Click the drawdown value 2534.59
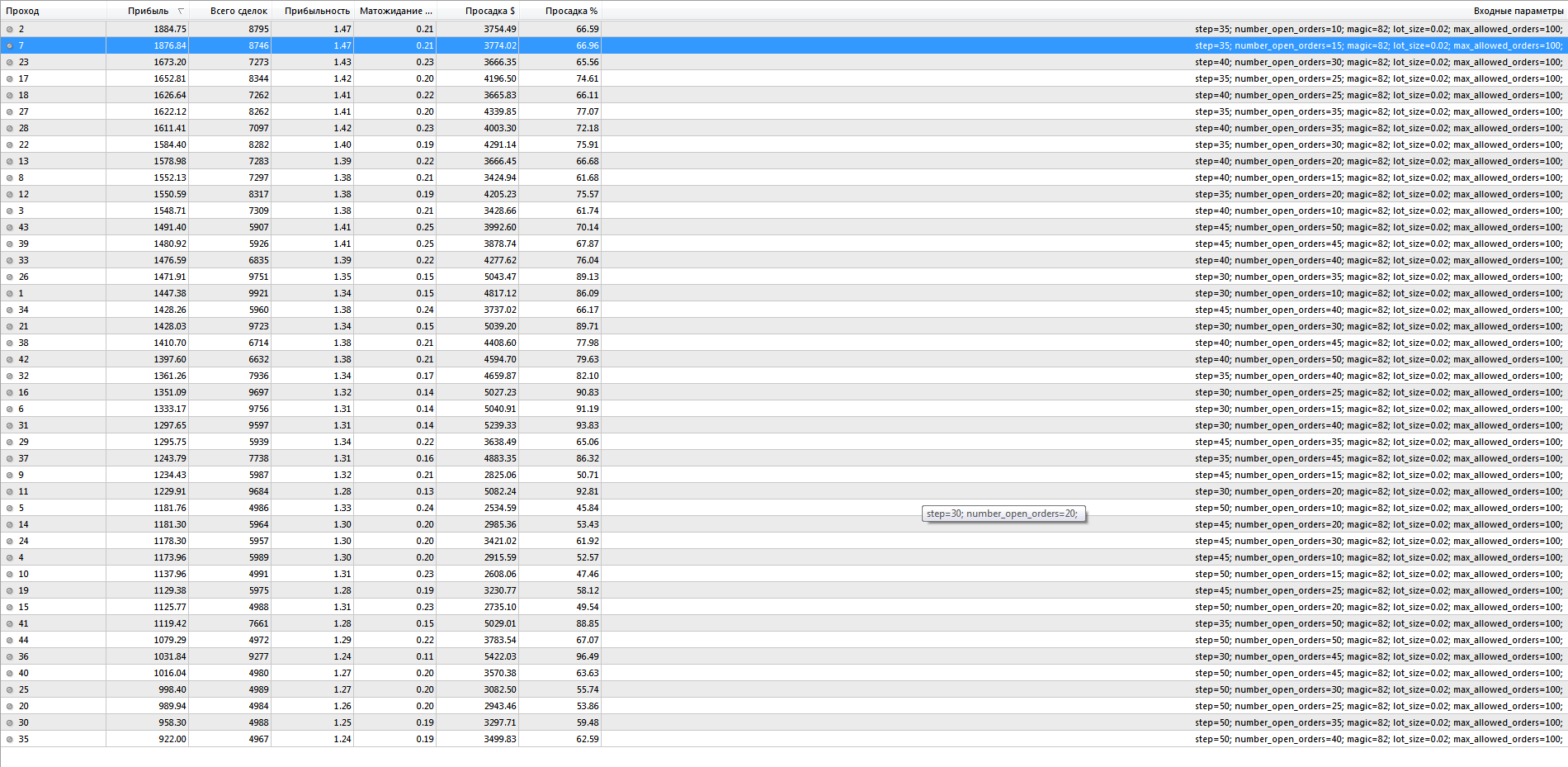 pos(500,508)
